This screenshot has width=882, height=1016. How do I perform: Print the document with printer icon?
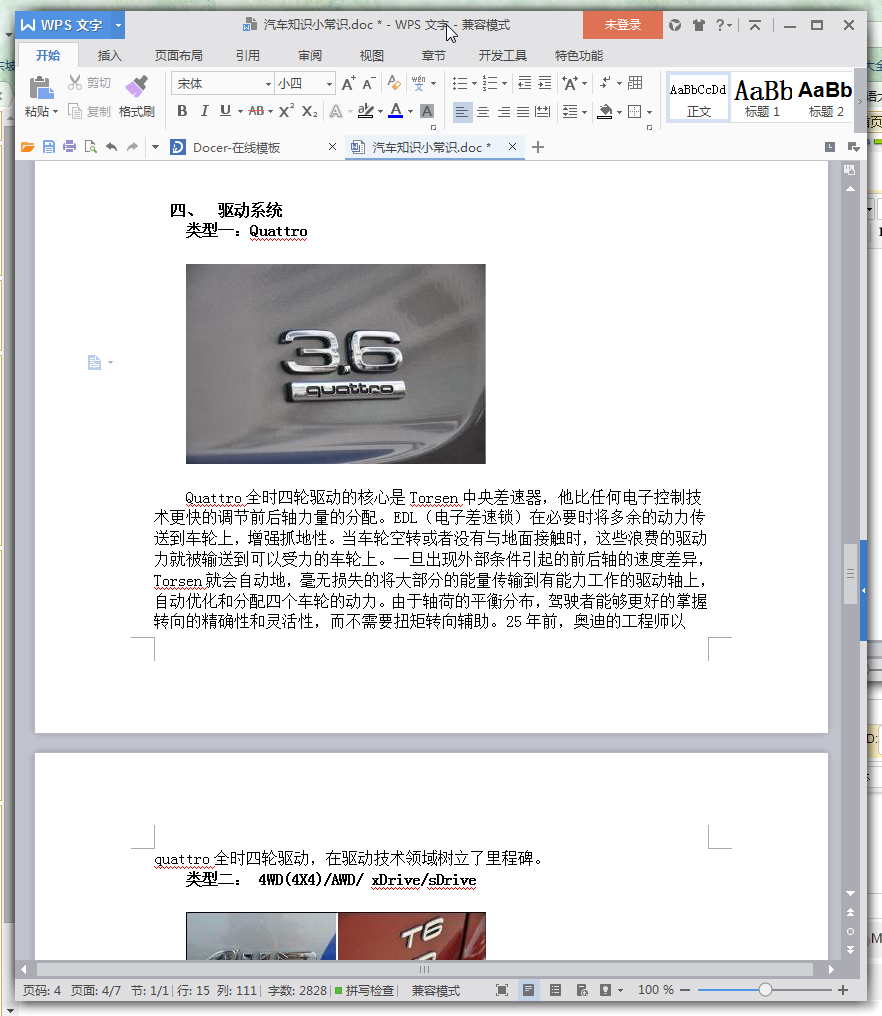69,147
